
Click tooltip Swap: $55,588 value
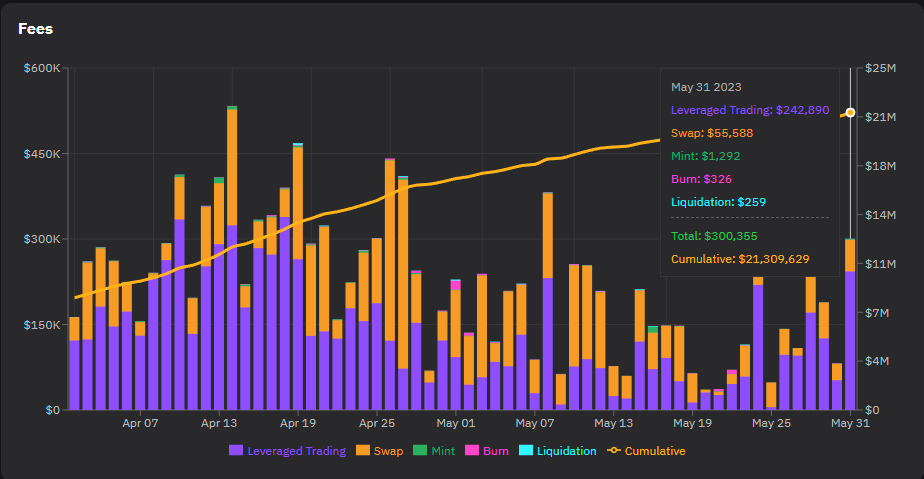click(712, 133)
